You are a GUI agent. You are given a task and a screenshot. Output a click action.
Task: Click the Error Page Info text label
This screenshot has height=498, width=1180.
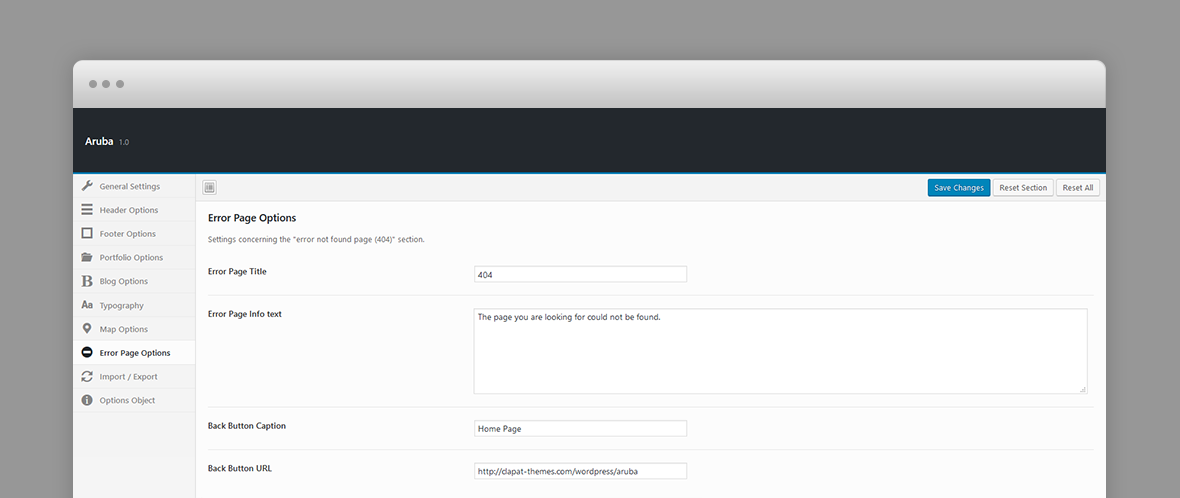(x=245, y=314)
